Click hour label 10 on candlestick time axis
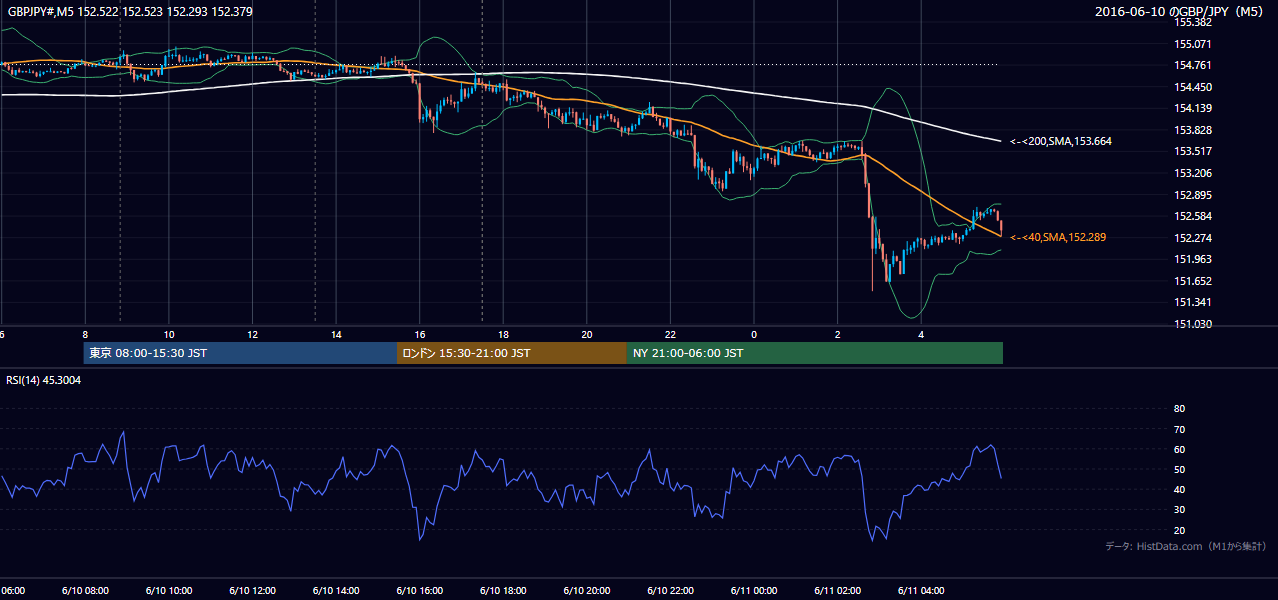The height and width of the screenshot is (600, 1278). pyautogui.click(x=169, y=334)
